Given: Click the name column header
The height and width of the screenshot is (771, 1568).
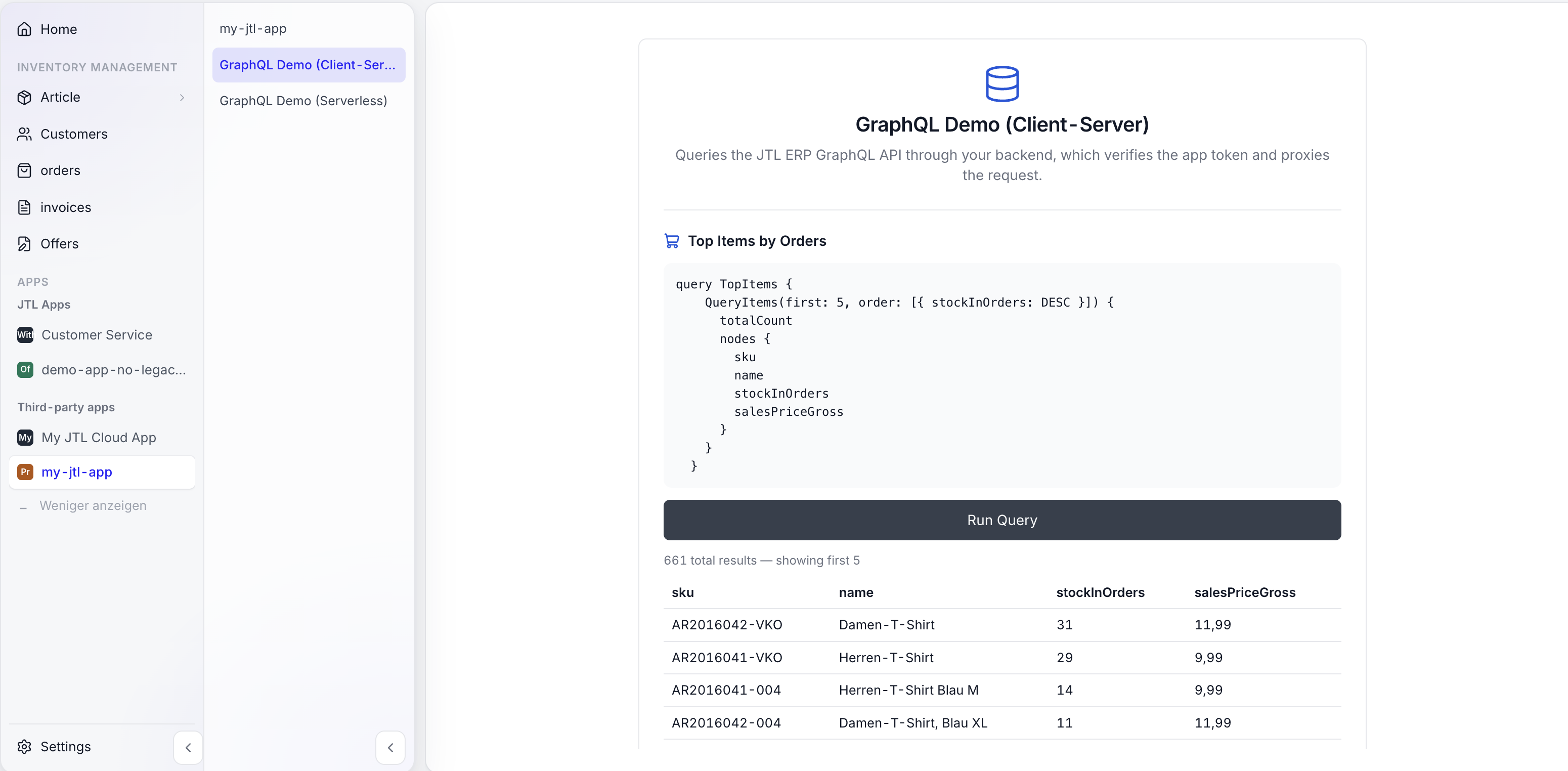Looking at the screenshot, I should point(856,592).
